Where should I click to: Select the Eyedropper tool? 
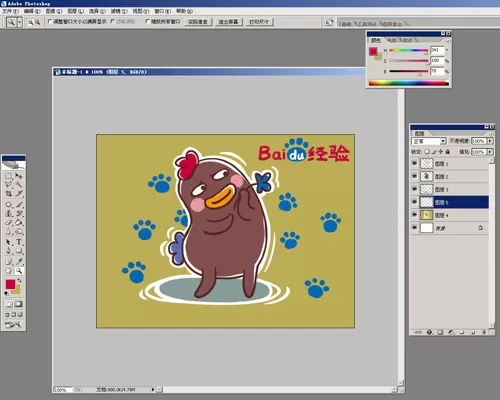coord(19,262)
